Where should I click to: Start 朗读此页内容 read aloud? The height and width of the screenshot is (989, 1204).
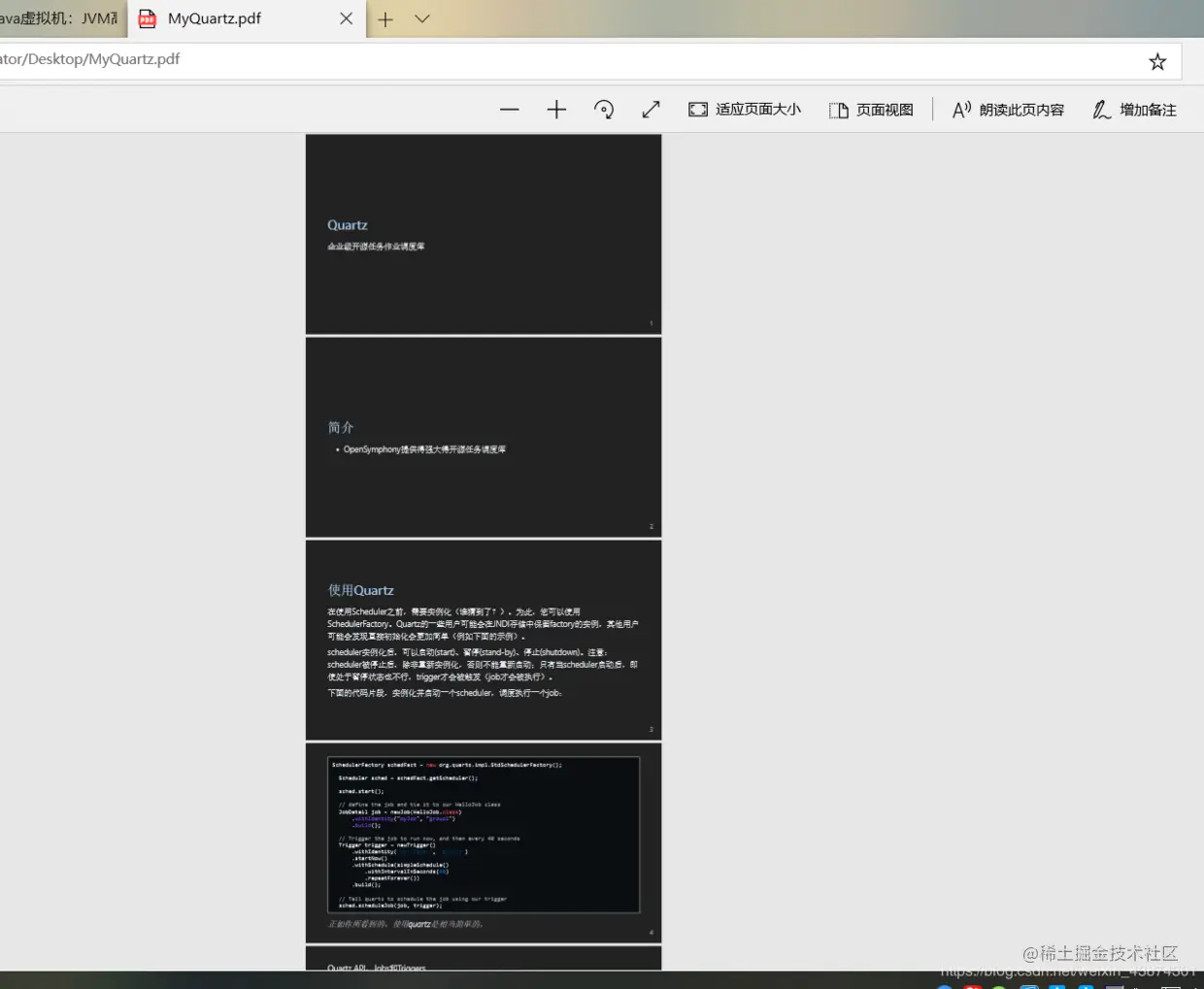coord(1008,110)
